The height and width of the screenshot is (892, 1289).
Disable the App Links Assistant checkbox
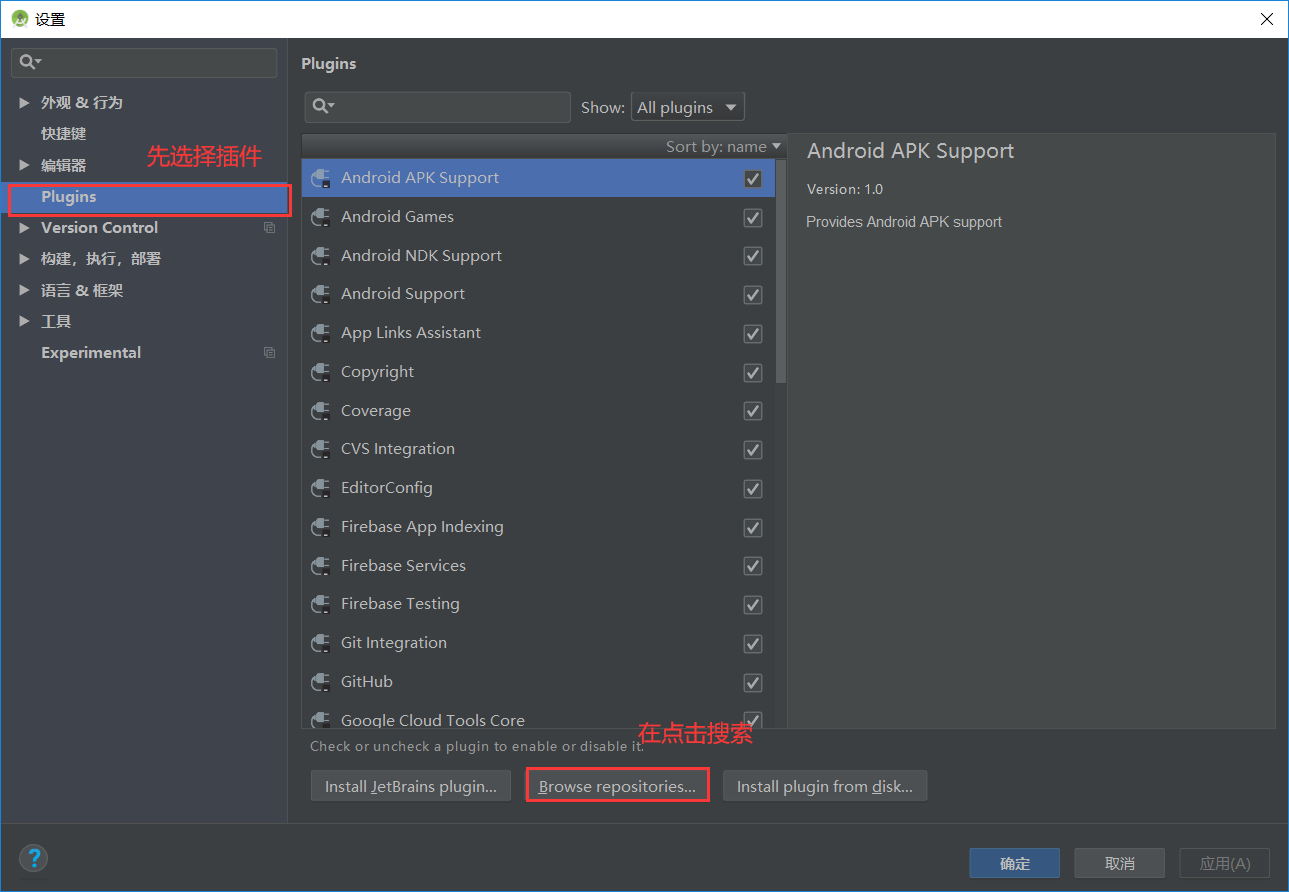[753, 334]
